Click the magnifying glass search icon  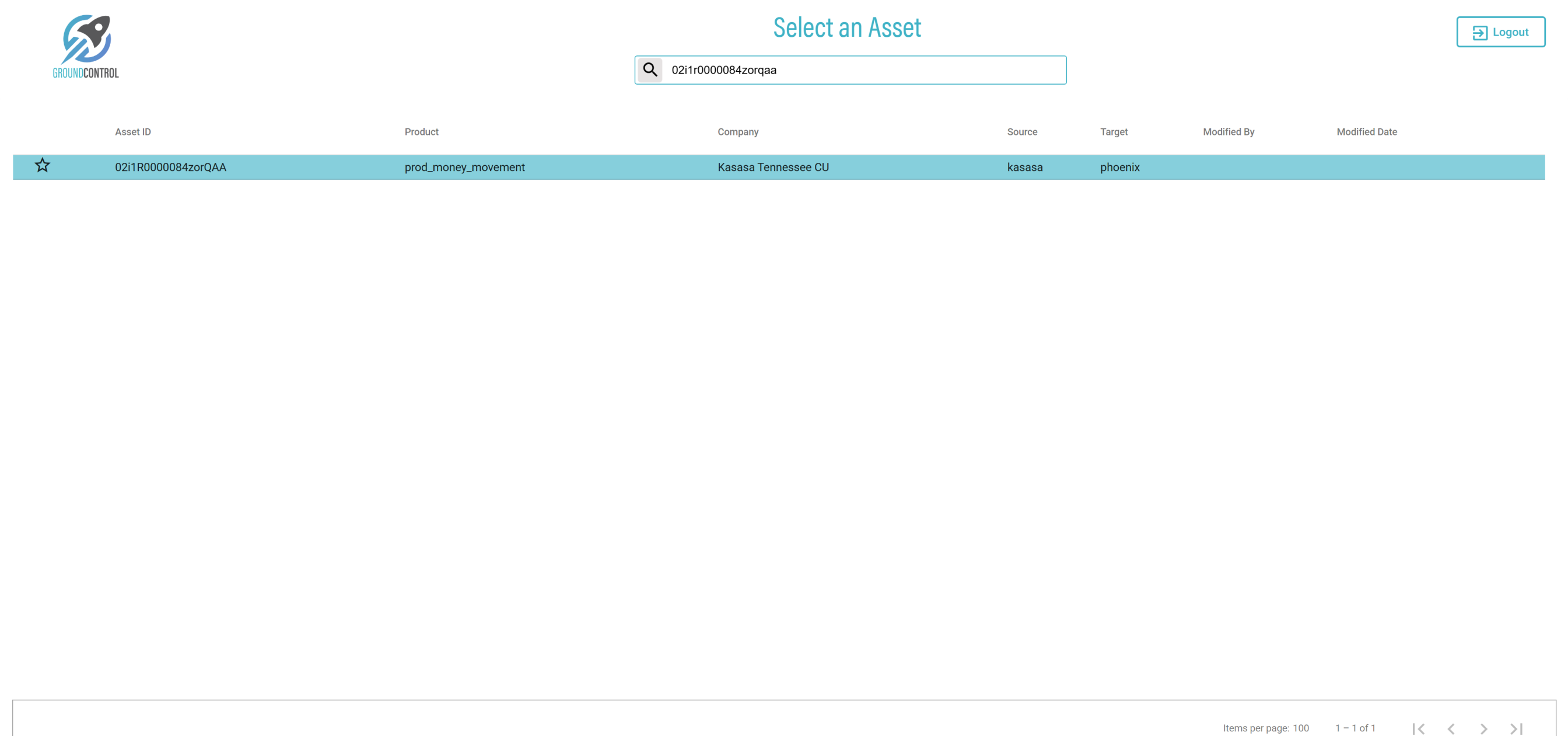click(x=649, y=70)
